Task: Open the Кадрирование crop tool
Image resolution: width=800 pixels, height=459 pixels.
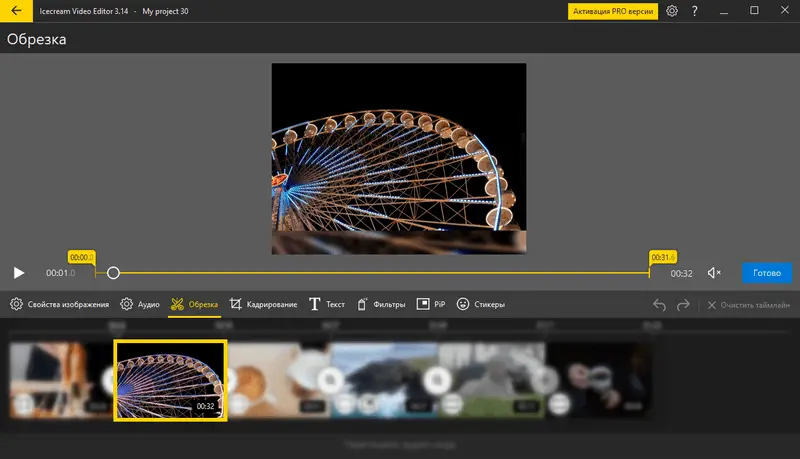Action: tap(263, 304)
